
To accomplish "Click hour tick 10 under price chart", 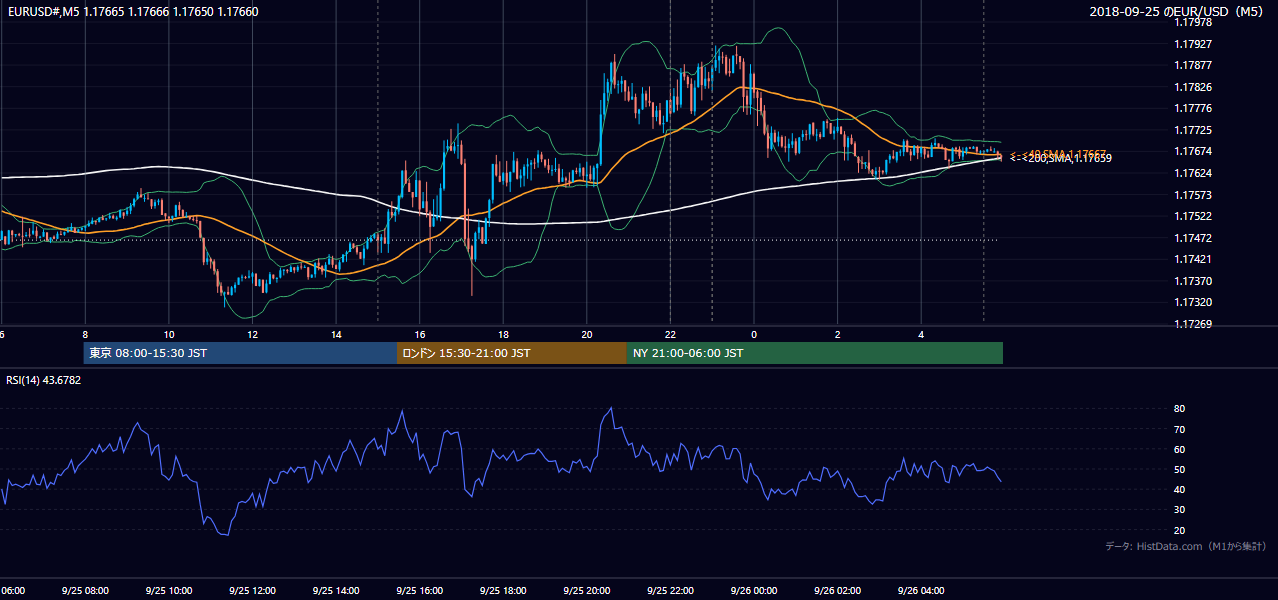I will [x=169, y=334].
